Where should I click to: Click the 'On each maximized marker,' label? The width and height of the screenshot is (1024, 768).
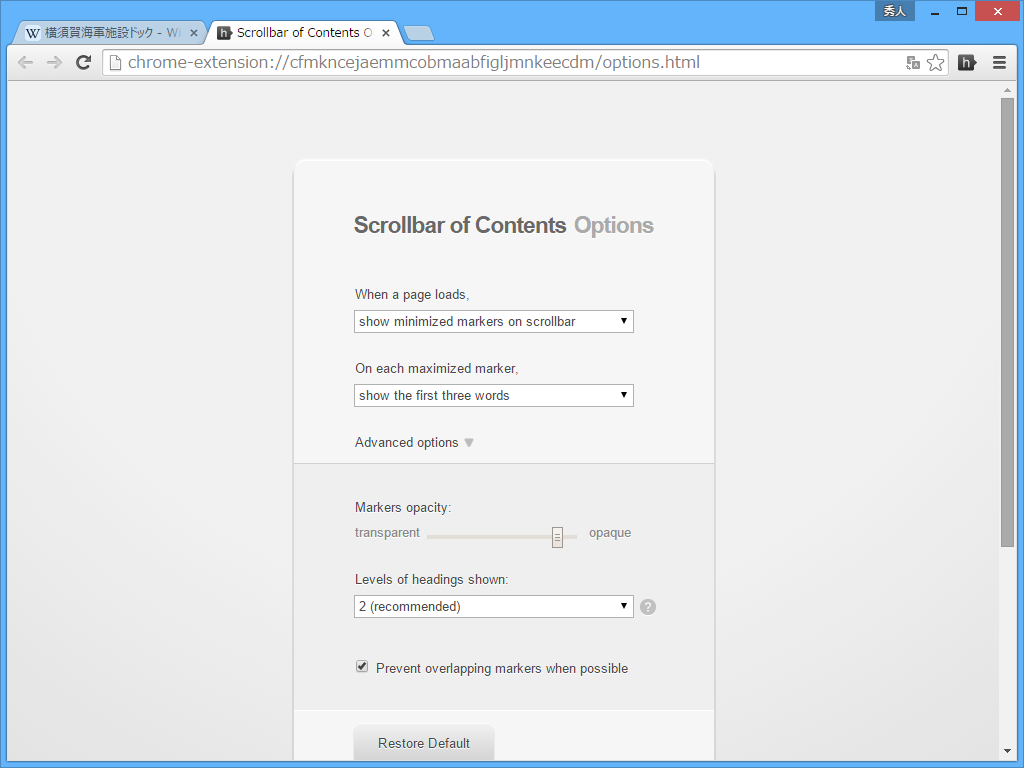pos(437,368)
